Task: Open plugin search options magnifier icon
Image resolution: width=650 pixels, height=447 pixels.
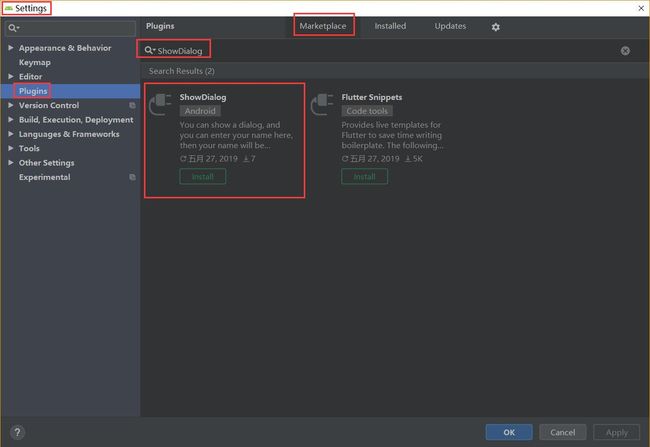Action: (150, 51)
